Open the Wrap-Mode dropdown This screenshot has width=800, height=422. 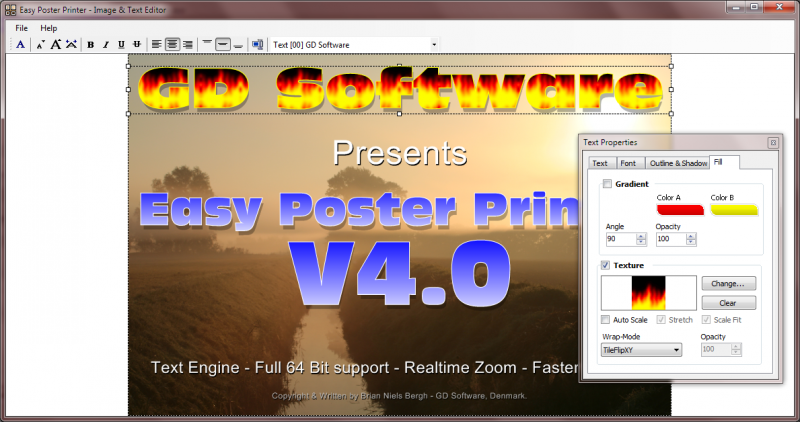click(x=641, y=350)
